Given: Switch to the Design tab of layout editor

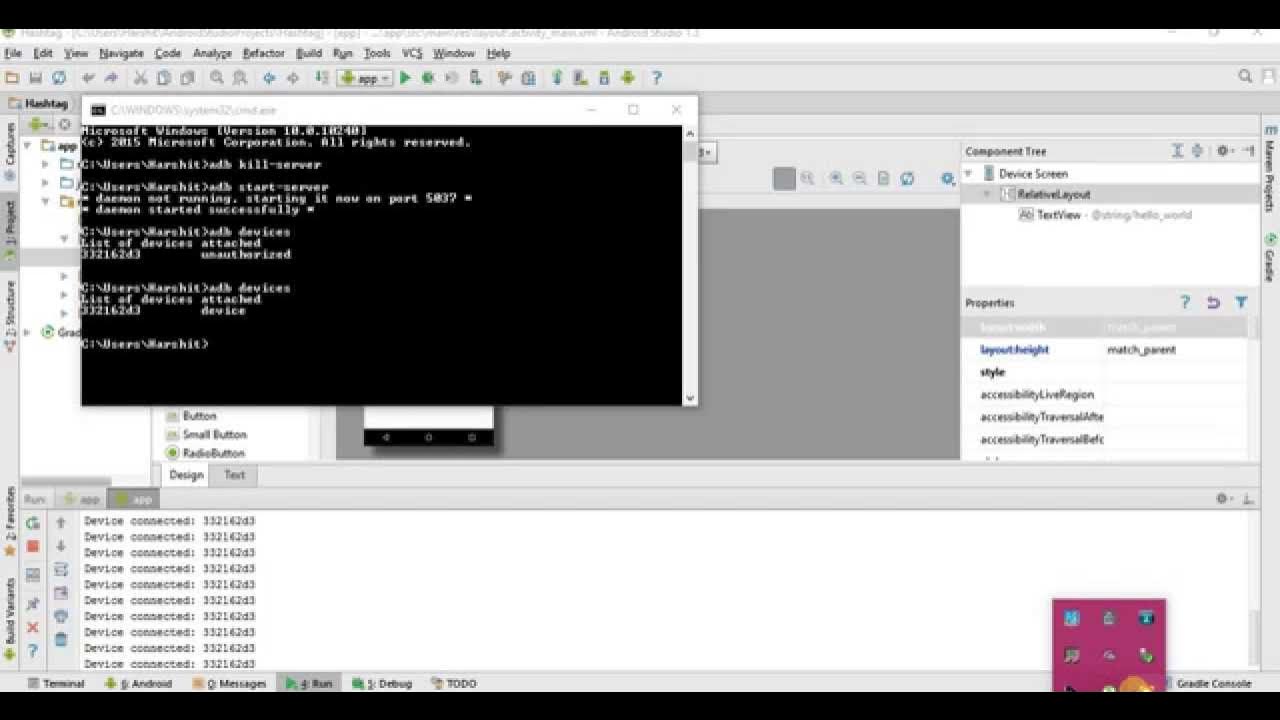Looking at the screenshot, I should (186, 475).
